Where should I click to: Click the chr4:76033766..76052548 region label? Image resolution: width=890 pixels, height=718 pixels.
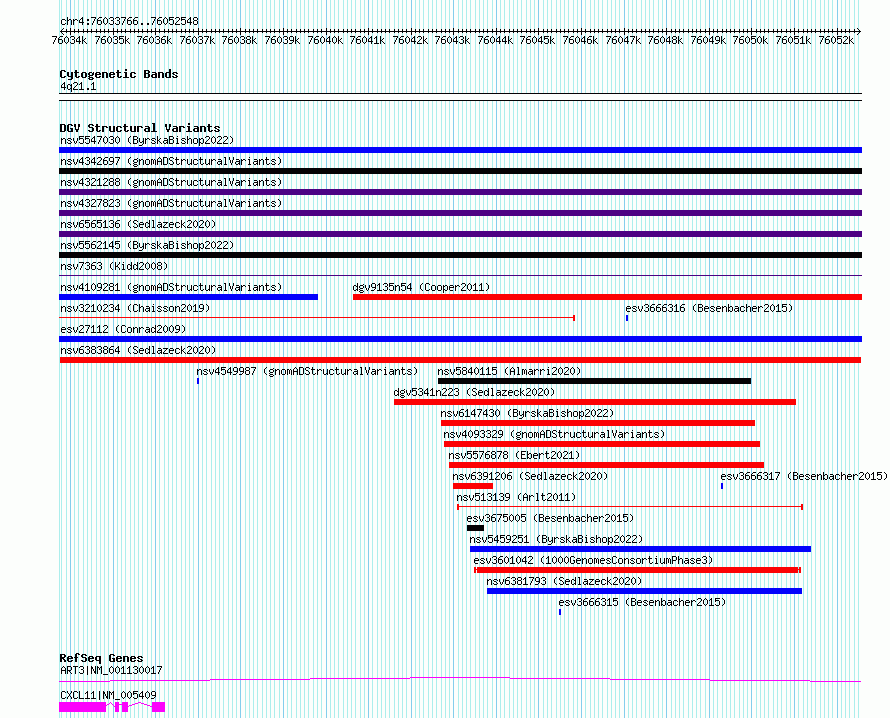[129, 22]
